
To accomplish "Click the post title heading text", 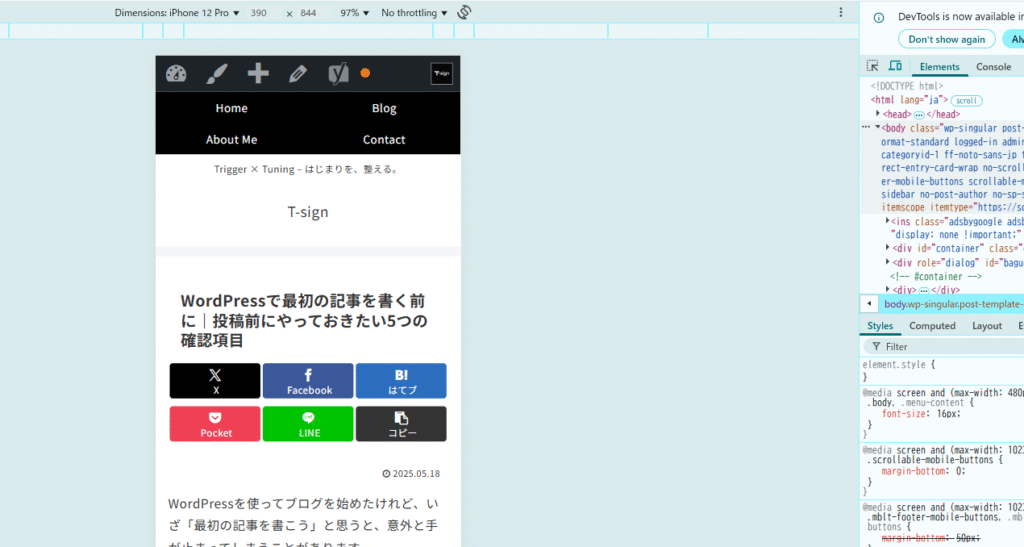I will click(x=304, y=320).
